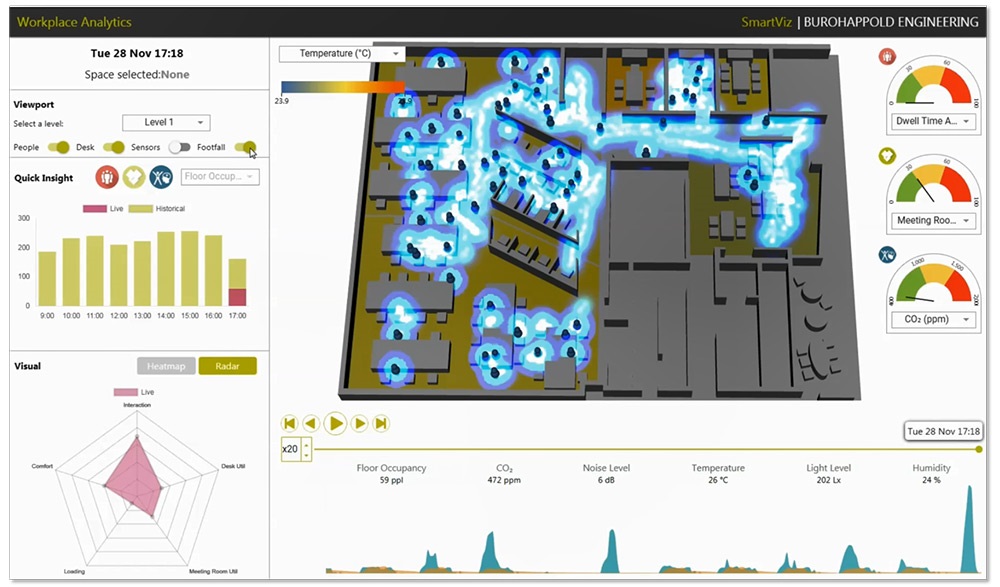Viewport: 1000px width, 587px height.
Task: Click the temperature color gradient legend
Action: [342, 87]
